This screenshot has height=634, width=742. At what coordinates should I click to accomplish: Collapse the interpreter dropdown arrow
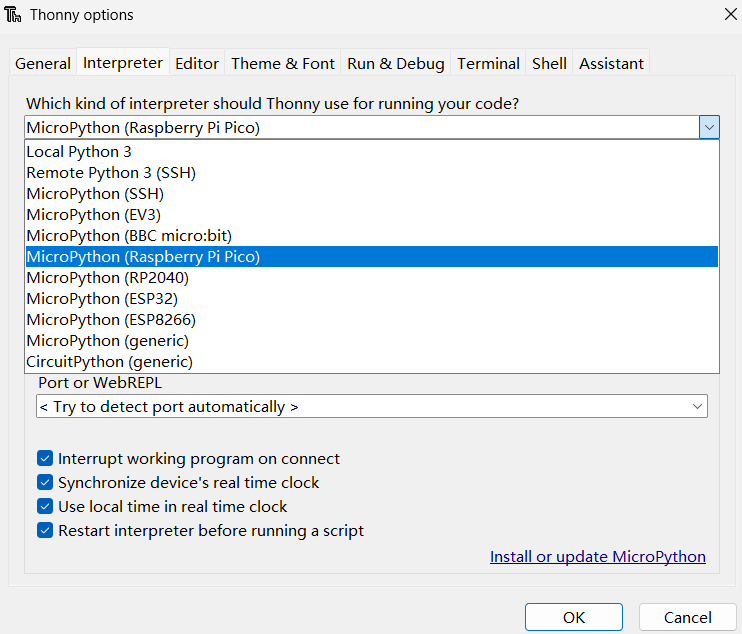[708, 127]
